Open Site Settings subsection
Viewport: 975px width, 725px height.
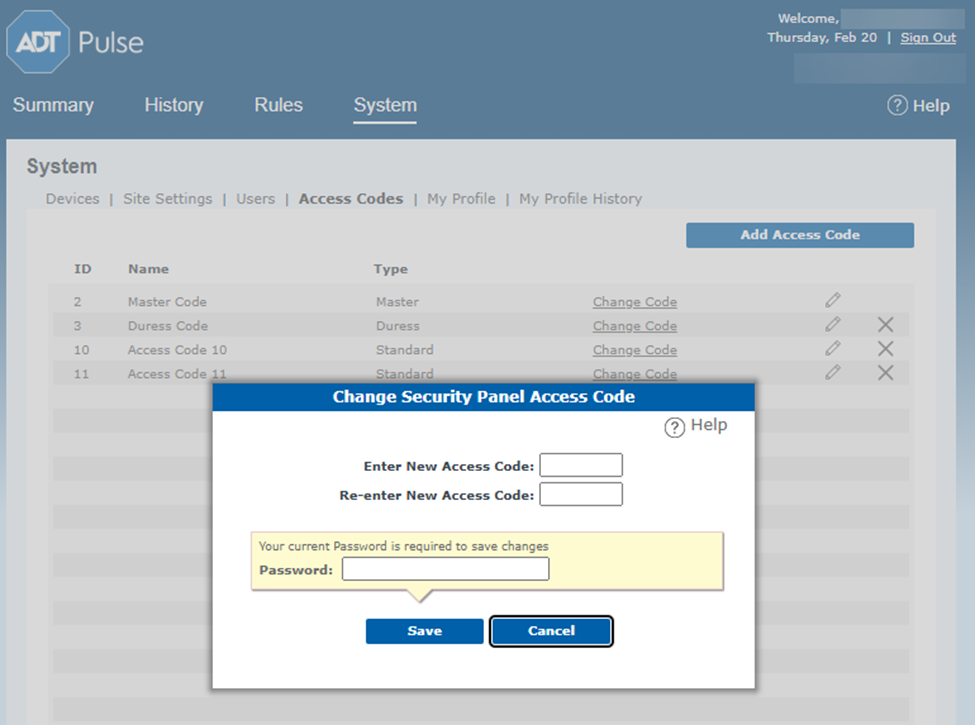tap(168, 199)
